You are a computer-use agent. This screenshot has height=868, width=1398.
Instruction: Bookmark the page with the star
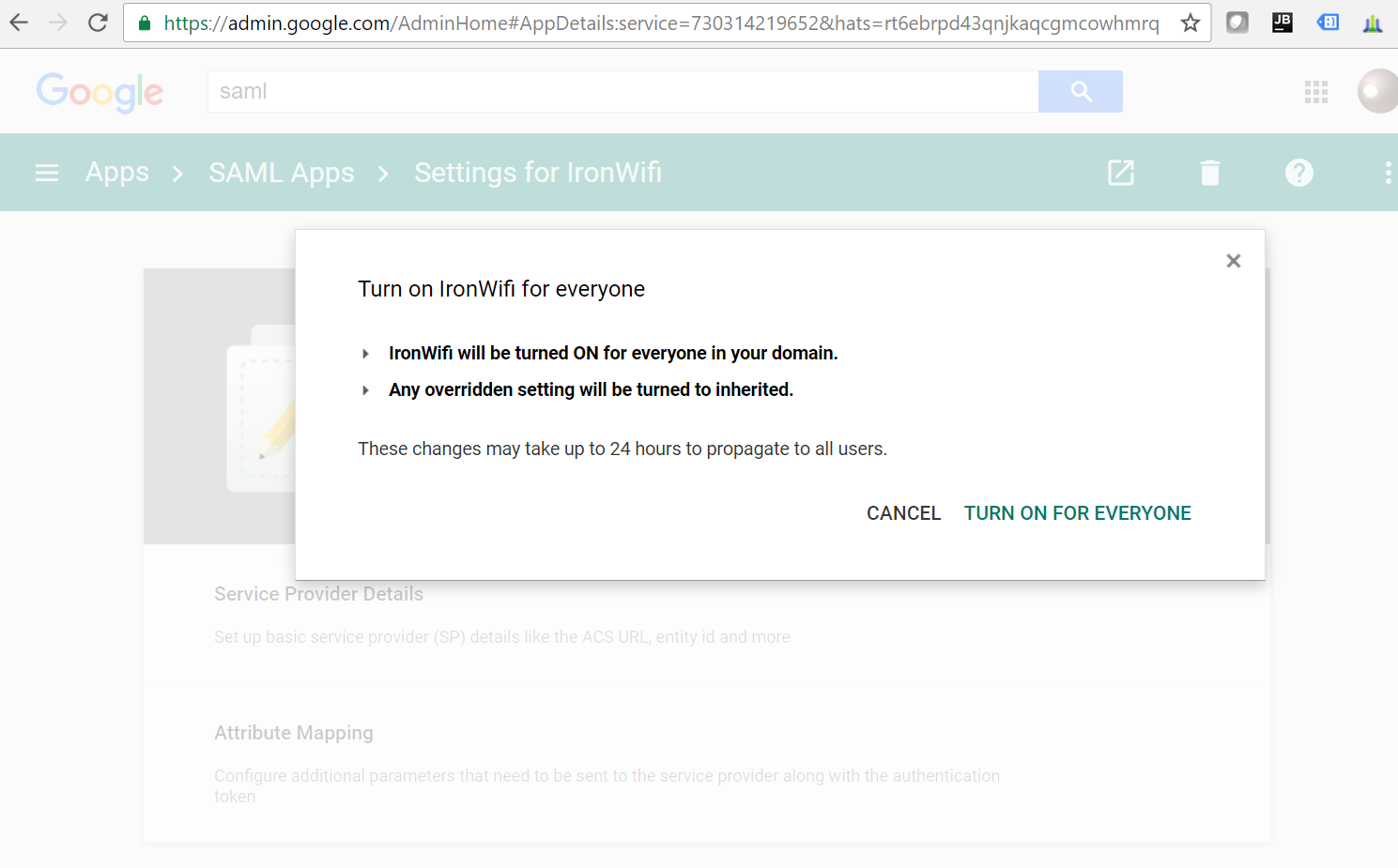pyautogui.click(x=1190, y=22)
